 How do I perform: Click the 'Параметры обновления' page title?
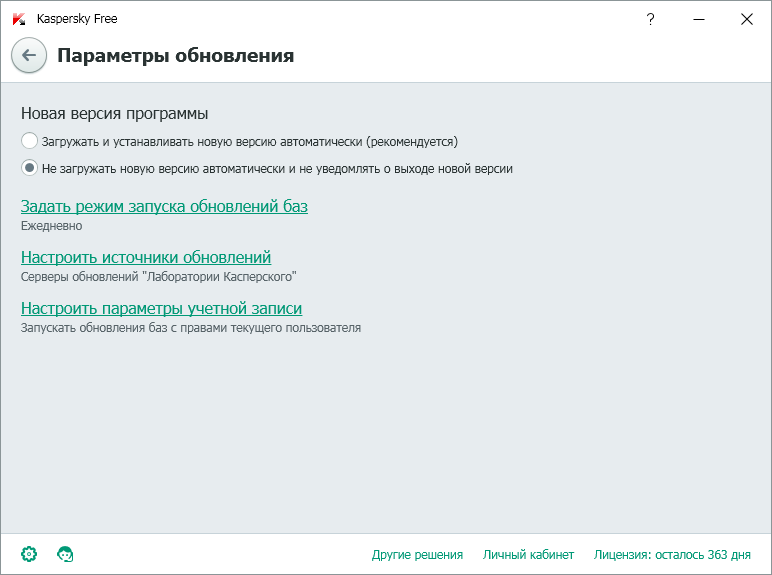point(176,56)
